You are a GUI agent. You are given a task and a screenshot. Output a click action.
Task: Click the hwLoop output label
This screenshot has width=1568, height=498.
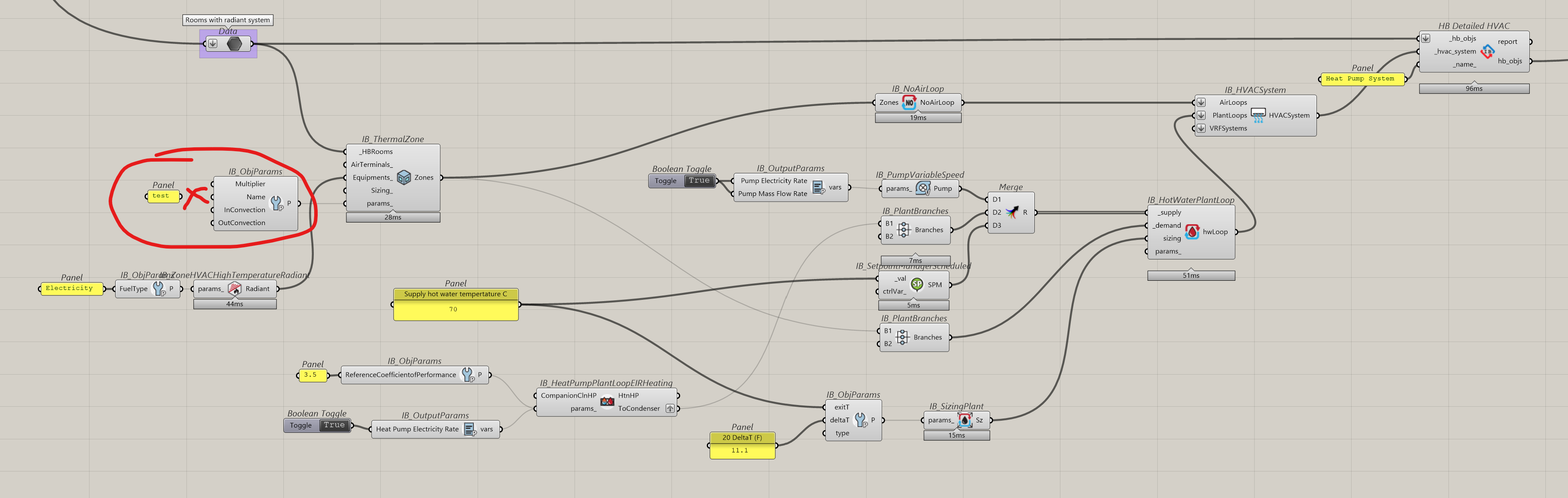tap(1215, 231)
